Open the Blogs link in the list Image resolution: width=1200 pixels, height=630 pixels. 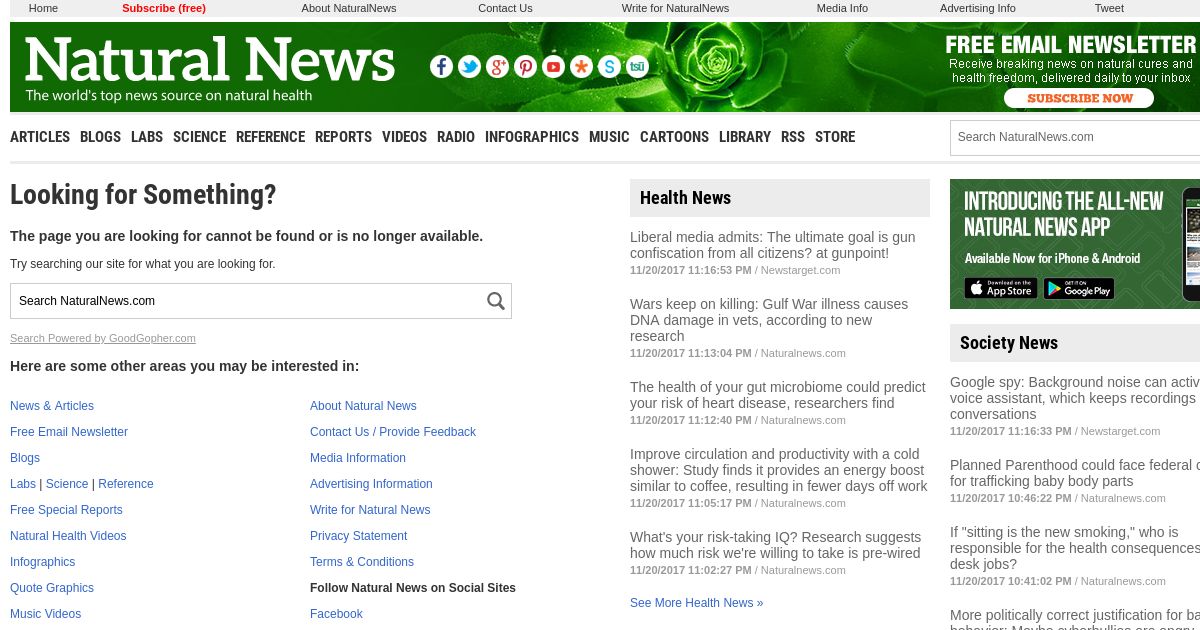tap(25, 458)
